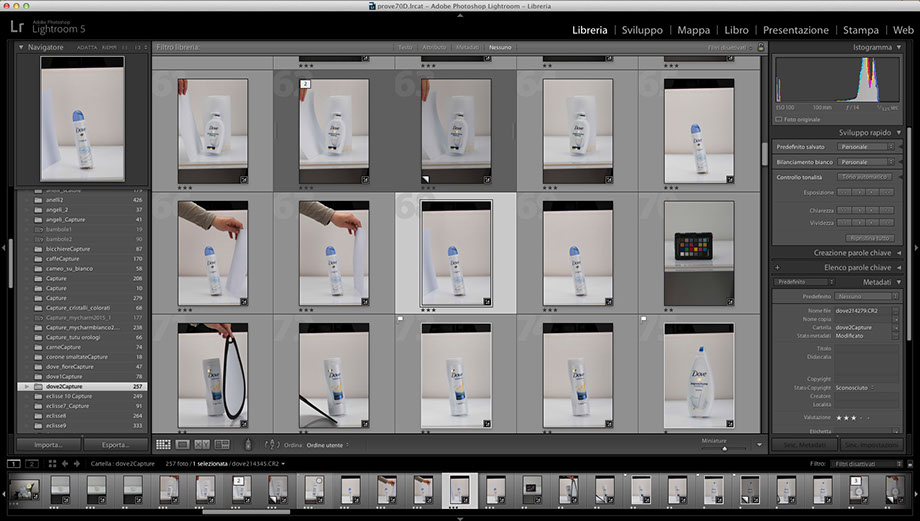The width and height of the screenshot is (920, 521).
Task: Open Presentazione module
Action: pyautogui.click(x=796, y=30)
